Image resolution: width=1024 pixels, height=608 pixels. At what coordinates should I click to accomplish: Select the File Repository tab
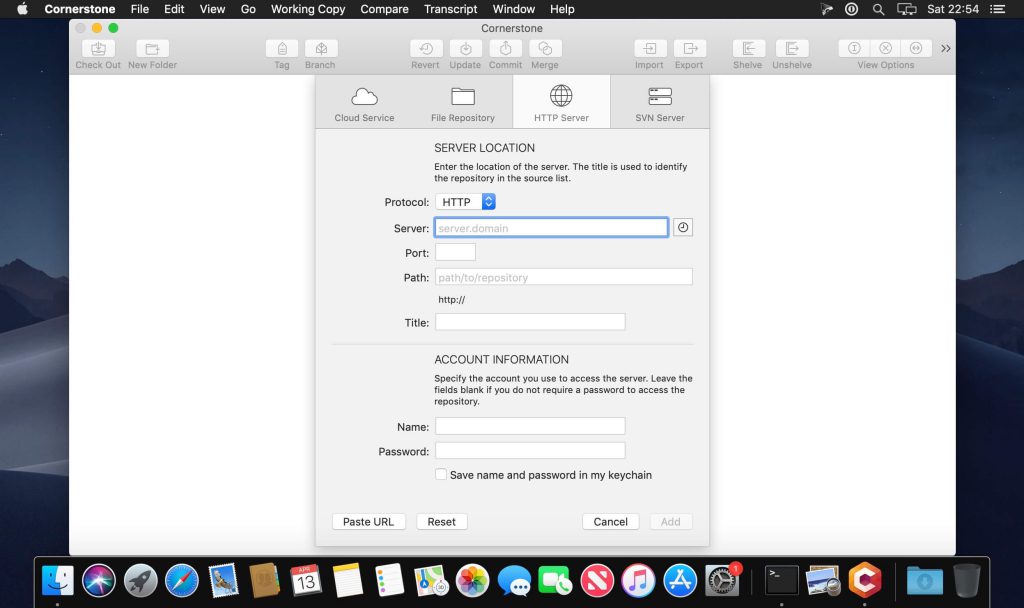(x=462, y=103)
